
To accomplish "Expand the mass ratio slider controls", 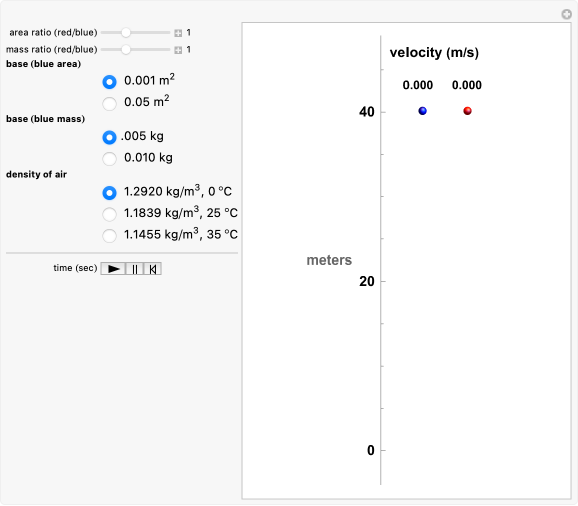I will pyautogui.click(x=178, y=50).
